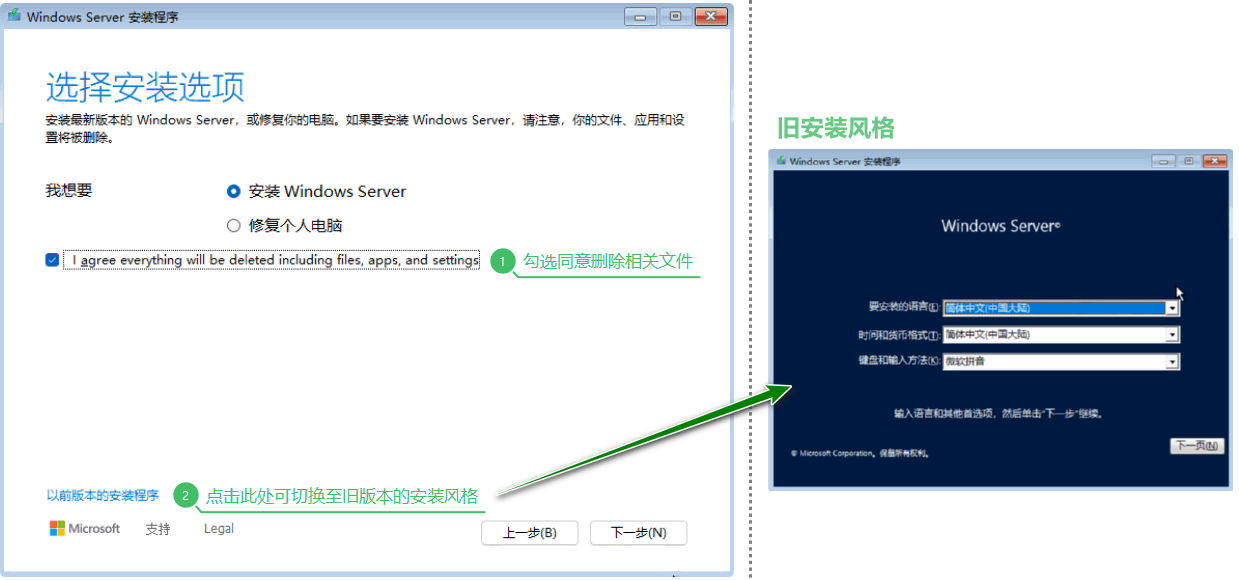
Task: Maximize the old-style installer window
Action: point(1189,161)
